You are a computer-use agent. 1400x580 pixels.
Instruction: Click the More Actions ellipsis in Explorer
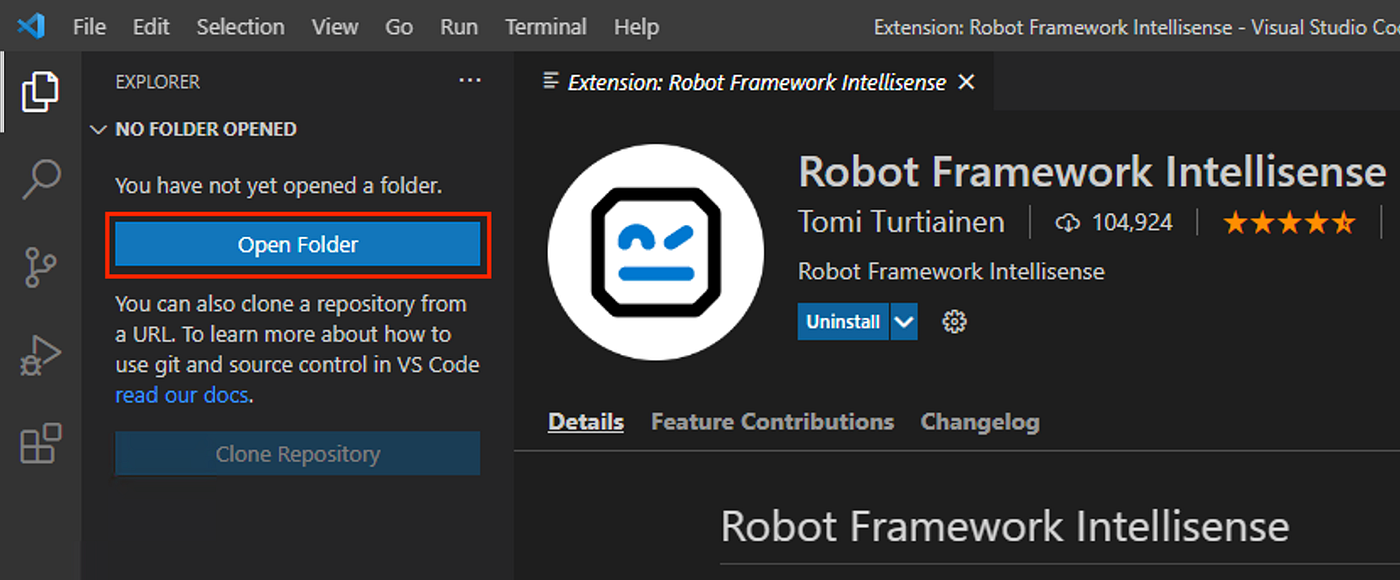[470, 81]
